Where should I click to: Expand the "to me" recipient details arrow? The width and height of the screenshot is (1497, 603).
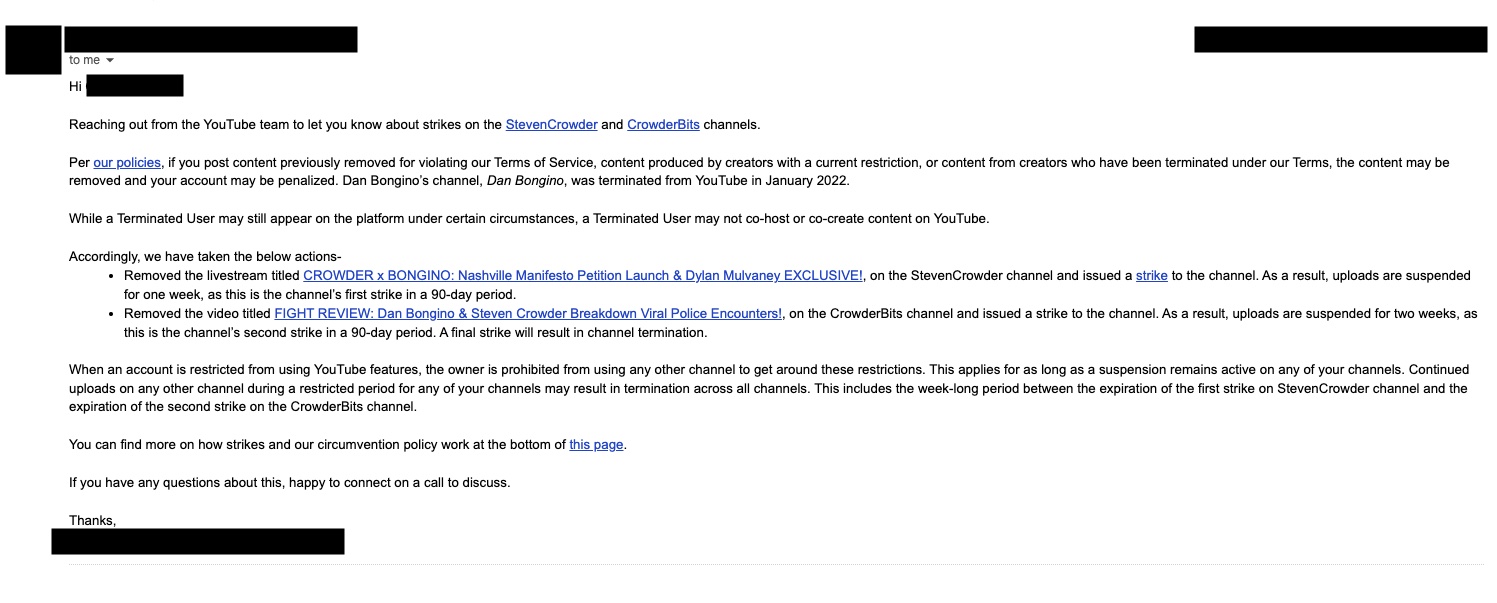click(x=110, y=61)
